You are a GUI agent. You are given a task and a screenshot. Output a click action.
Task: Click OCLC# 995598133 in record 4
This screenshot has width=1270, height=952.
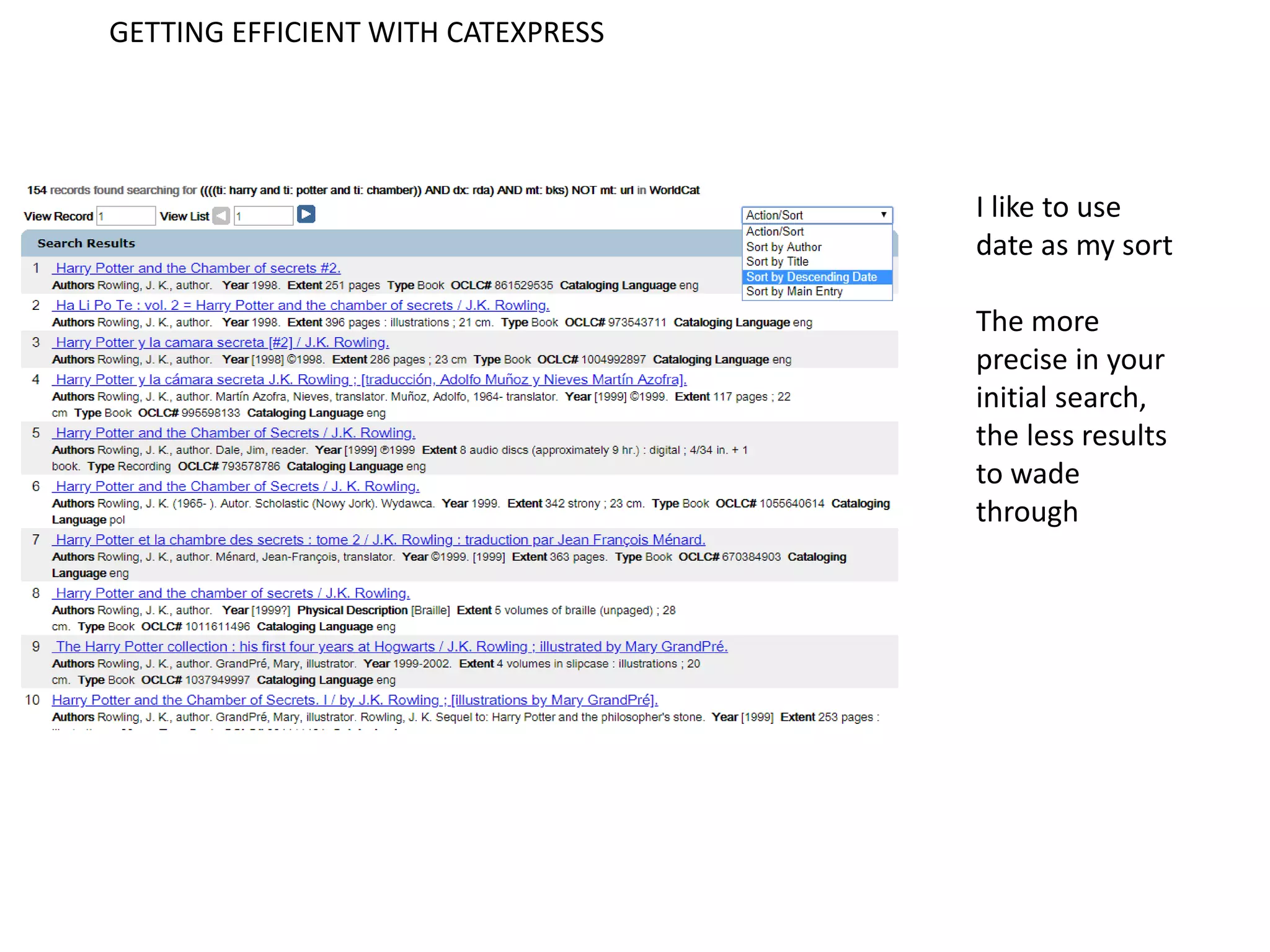click(189, 413)
